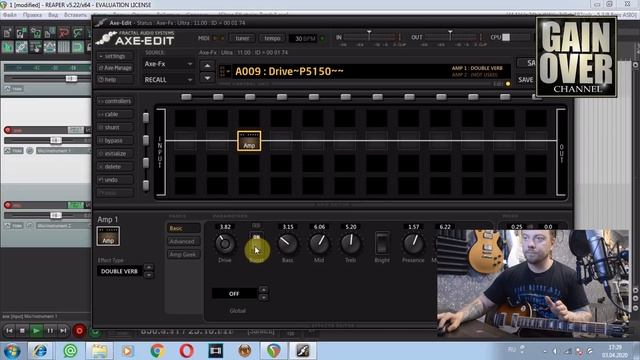640x360 pixels.
Task: Click the A009 Drive~P5150 preset name
Action: [x=289, y=71]
